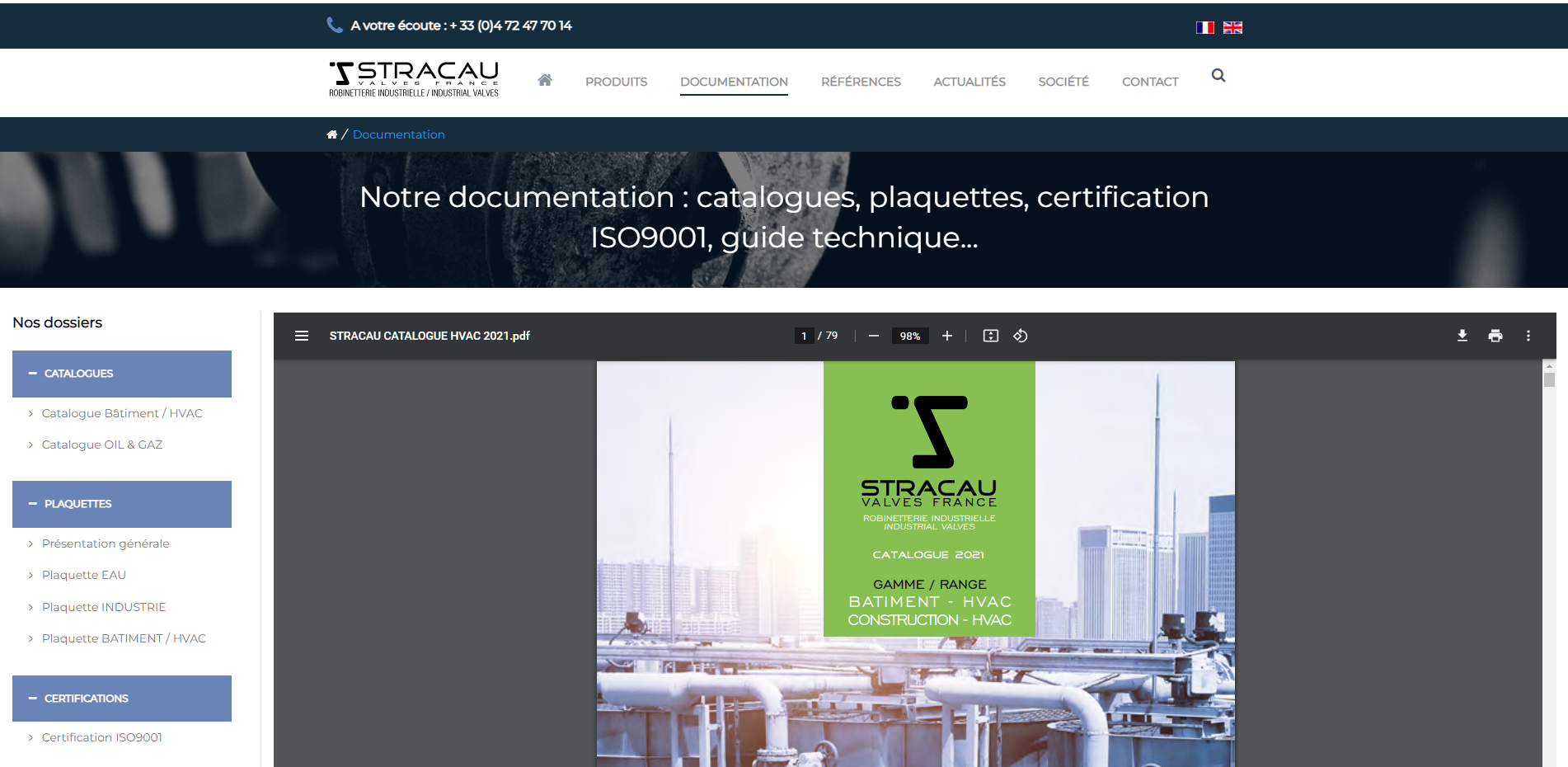The width and height of the screenshot is (1568, 767).
Task: Open the website search magnifier
Action: pyautogui.click(x=1218, y=76)
